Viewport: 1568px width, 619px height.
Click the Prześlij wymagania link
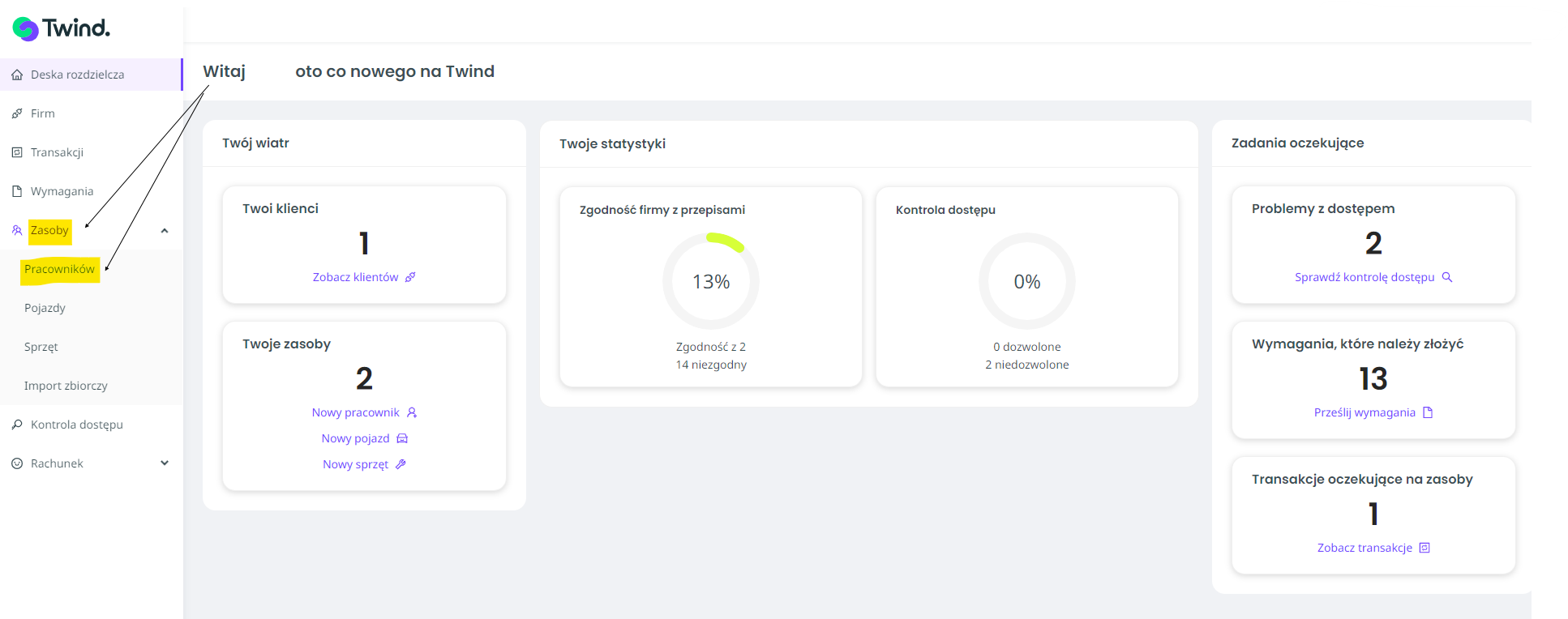pyautogui.click(x=1365, y=412)
